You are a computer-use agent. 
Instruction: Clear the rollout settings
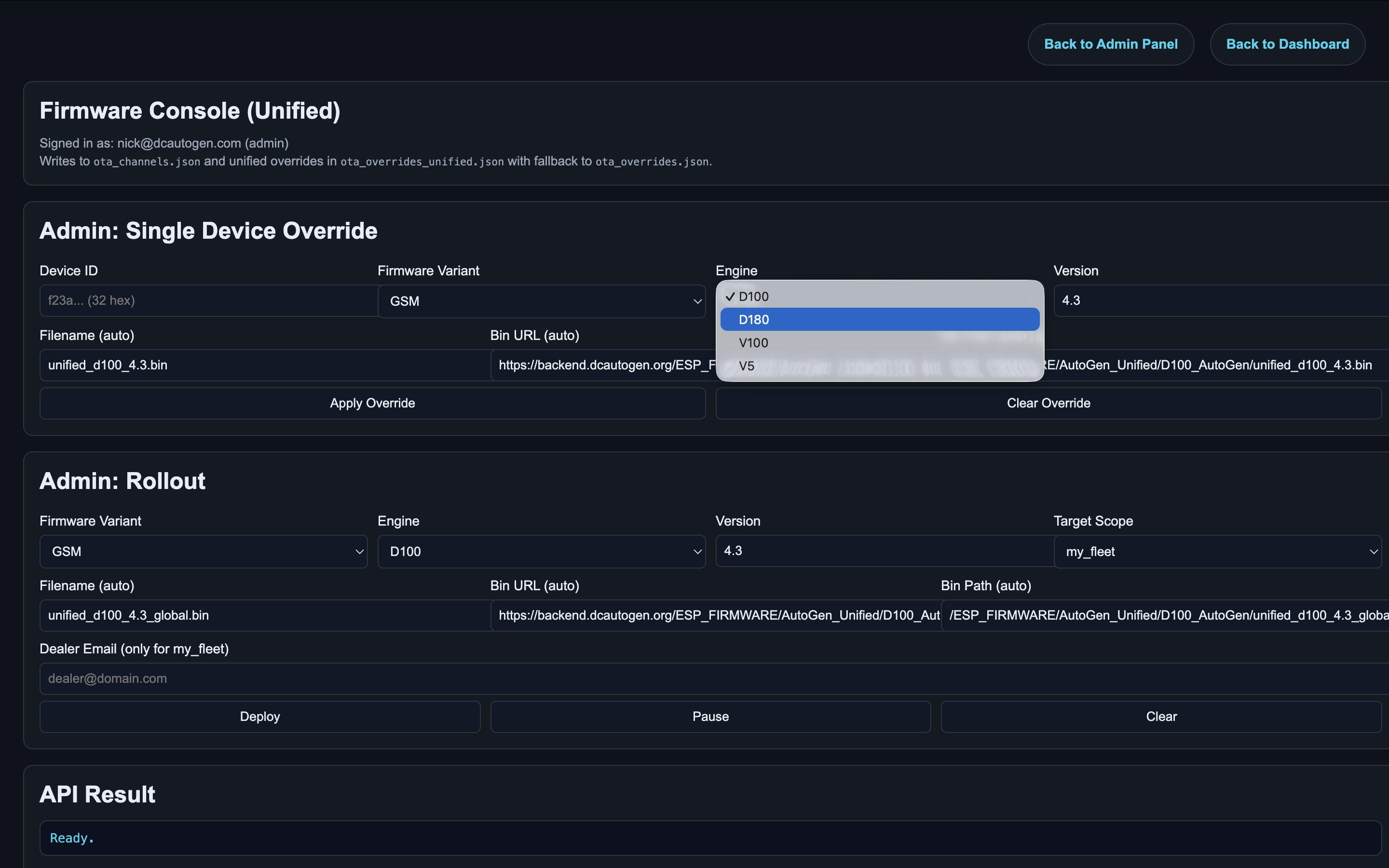(x=1161, y=717)
